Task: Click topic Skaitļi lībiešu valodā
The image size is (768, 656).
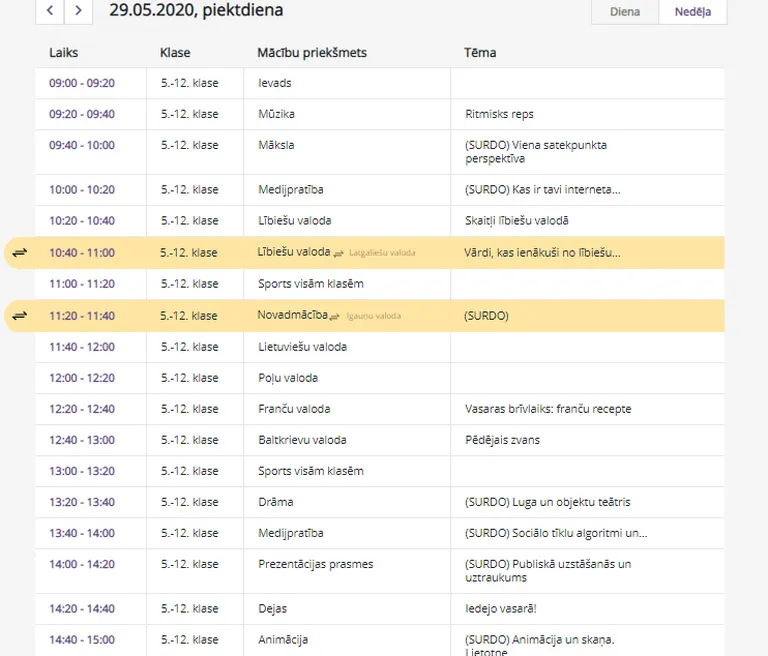Action: (517, 221)
